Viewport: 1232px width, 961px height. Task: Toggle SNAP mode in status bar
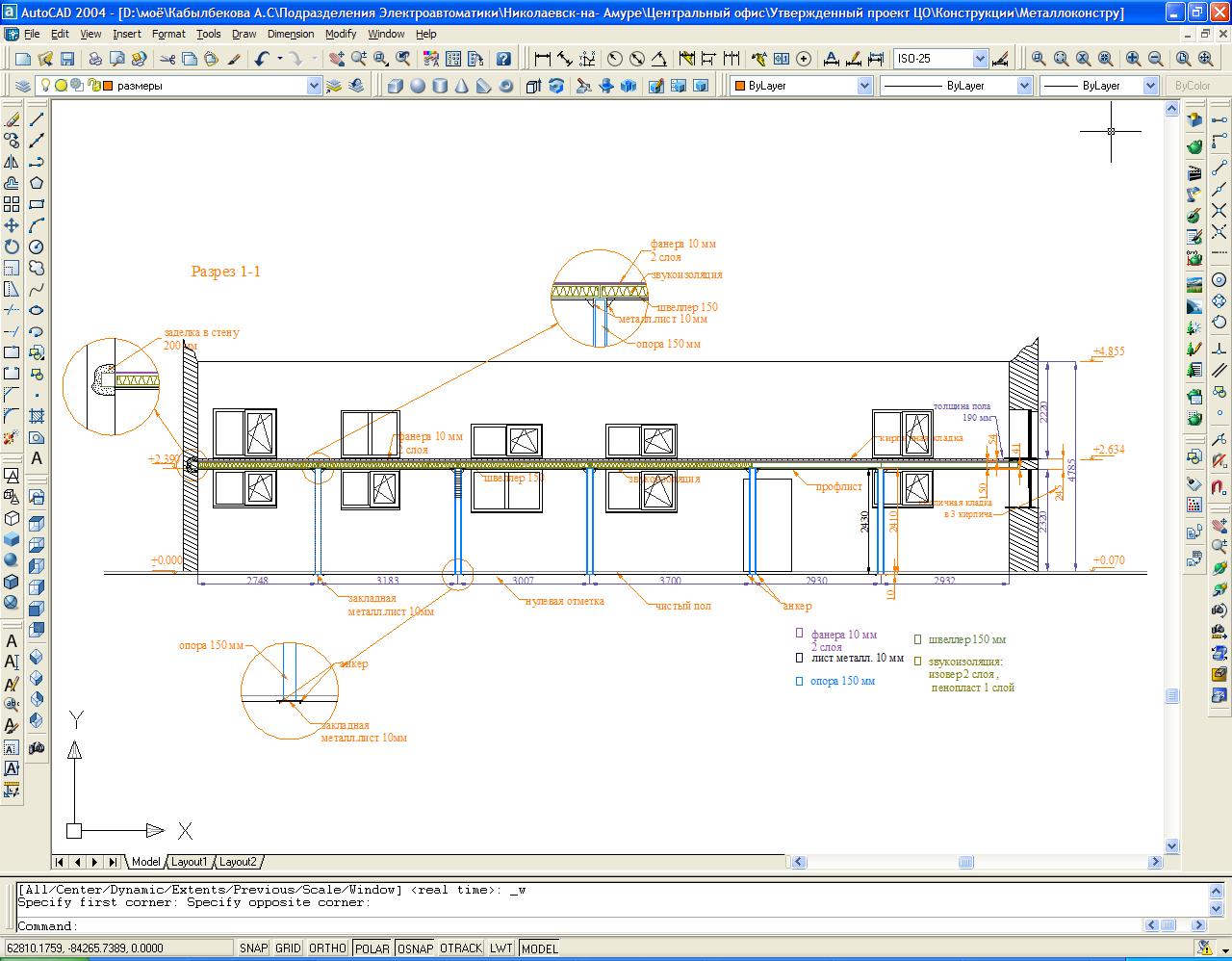253,948
